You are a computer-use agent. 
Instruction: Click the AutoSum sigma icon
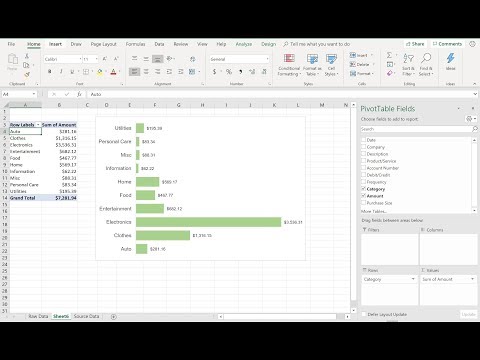(389, 55)
